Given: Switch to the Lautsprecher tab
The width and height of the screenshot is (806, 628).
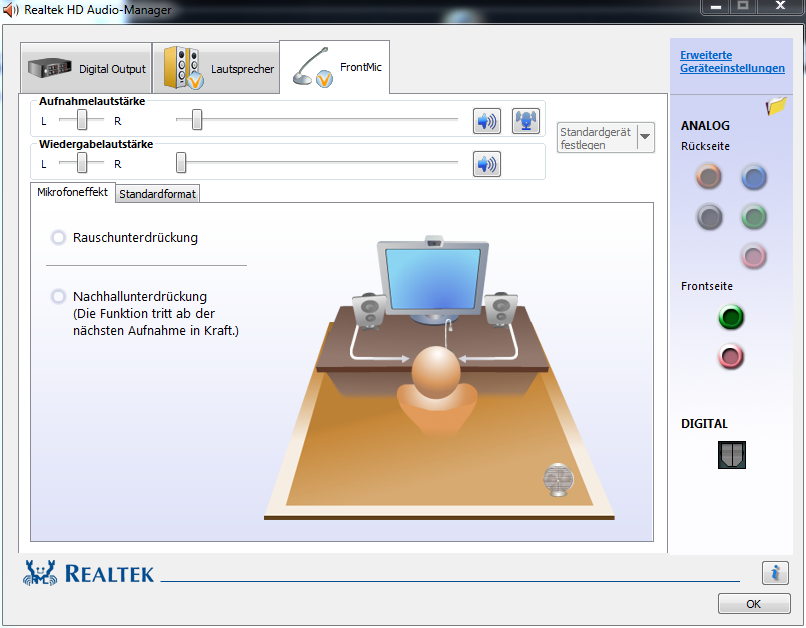Looking at the screenshot, I should pos(216,68).
